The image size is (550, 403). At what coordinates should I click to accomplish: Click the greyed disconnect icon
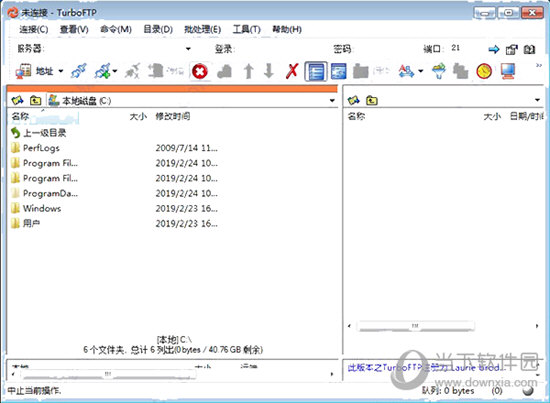pos(133,71)
